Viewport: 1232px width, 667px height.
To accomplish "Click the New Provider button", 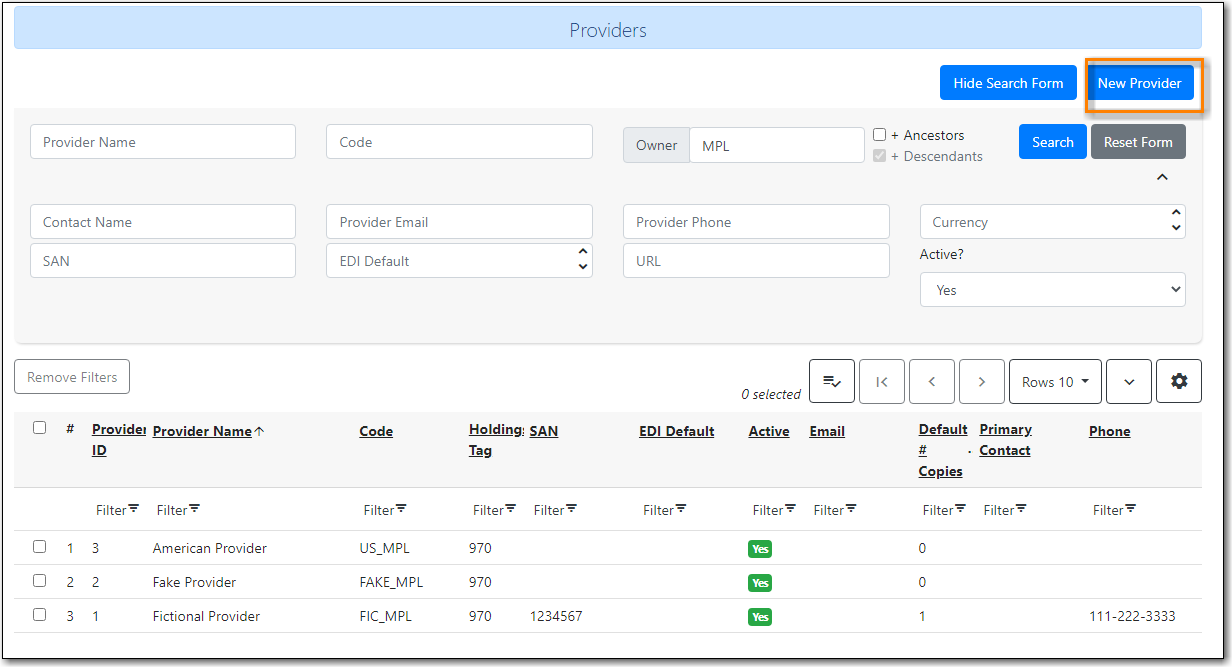I will tap(1139, 83).
